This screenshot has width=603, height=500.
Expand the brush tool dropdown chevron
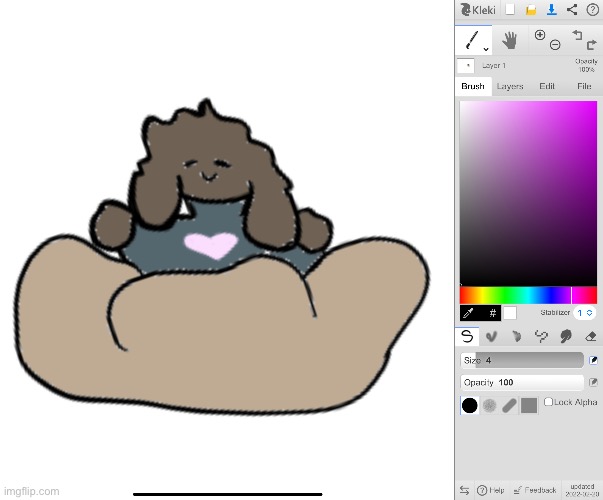pyautogui.click(x=486, y=49)
